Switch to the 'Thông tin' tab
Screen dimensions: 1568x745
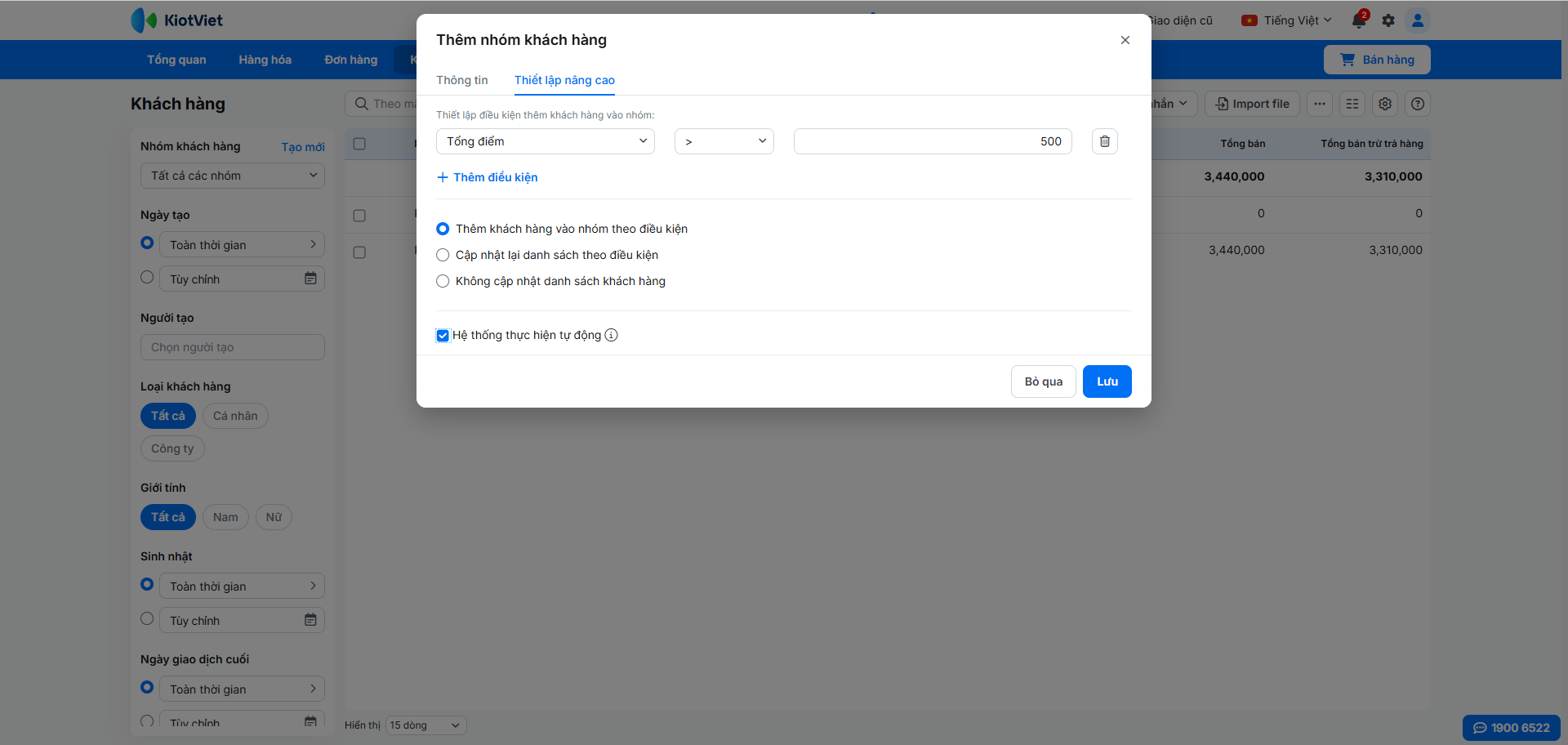click(462, 80)
